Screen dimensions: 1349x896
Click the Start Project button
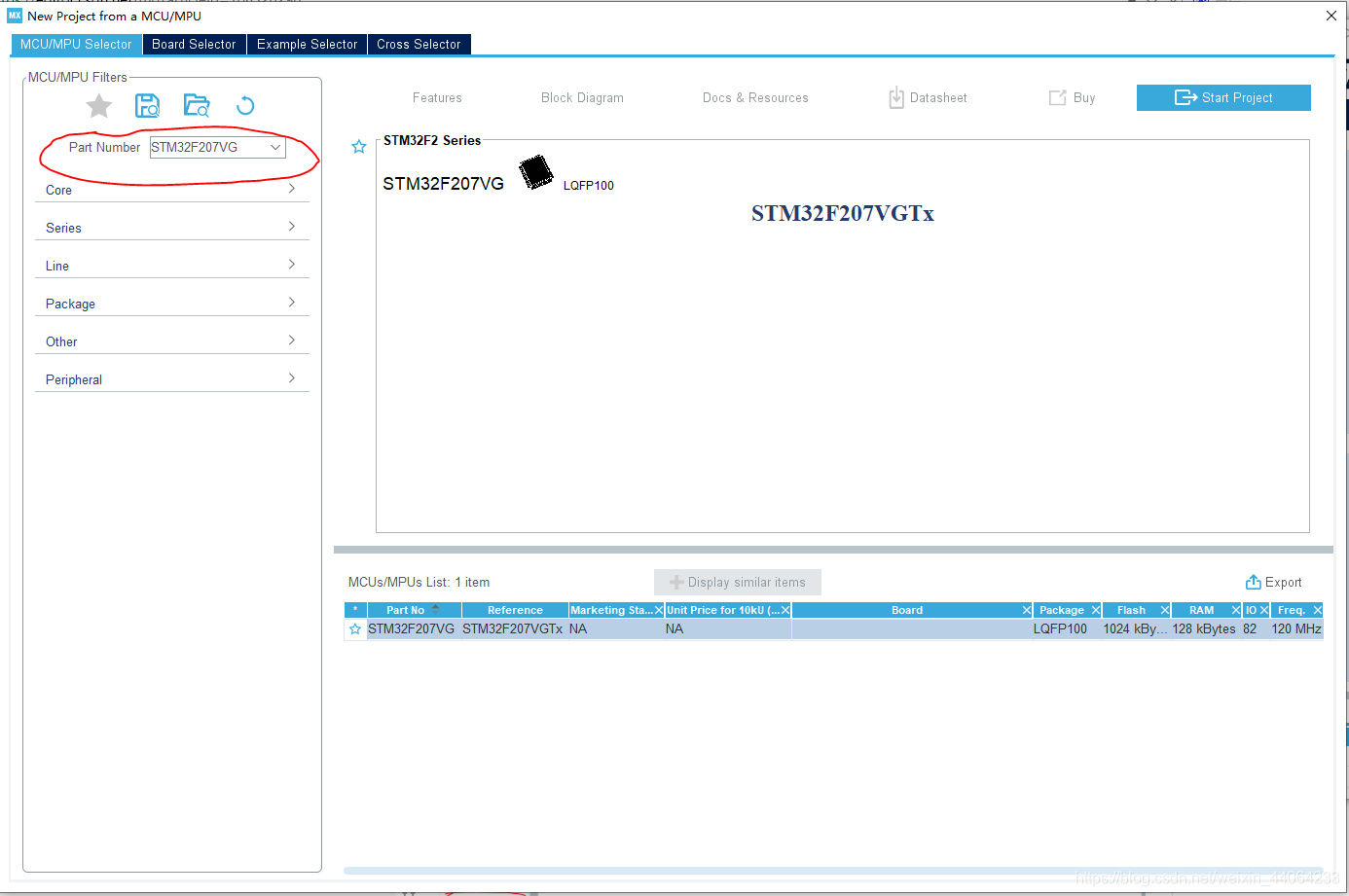coord(1223,97)
